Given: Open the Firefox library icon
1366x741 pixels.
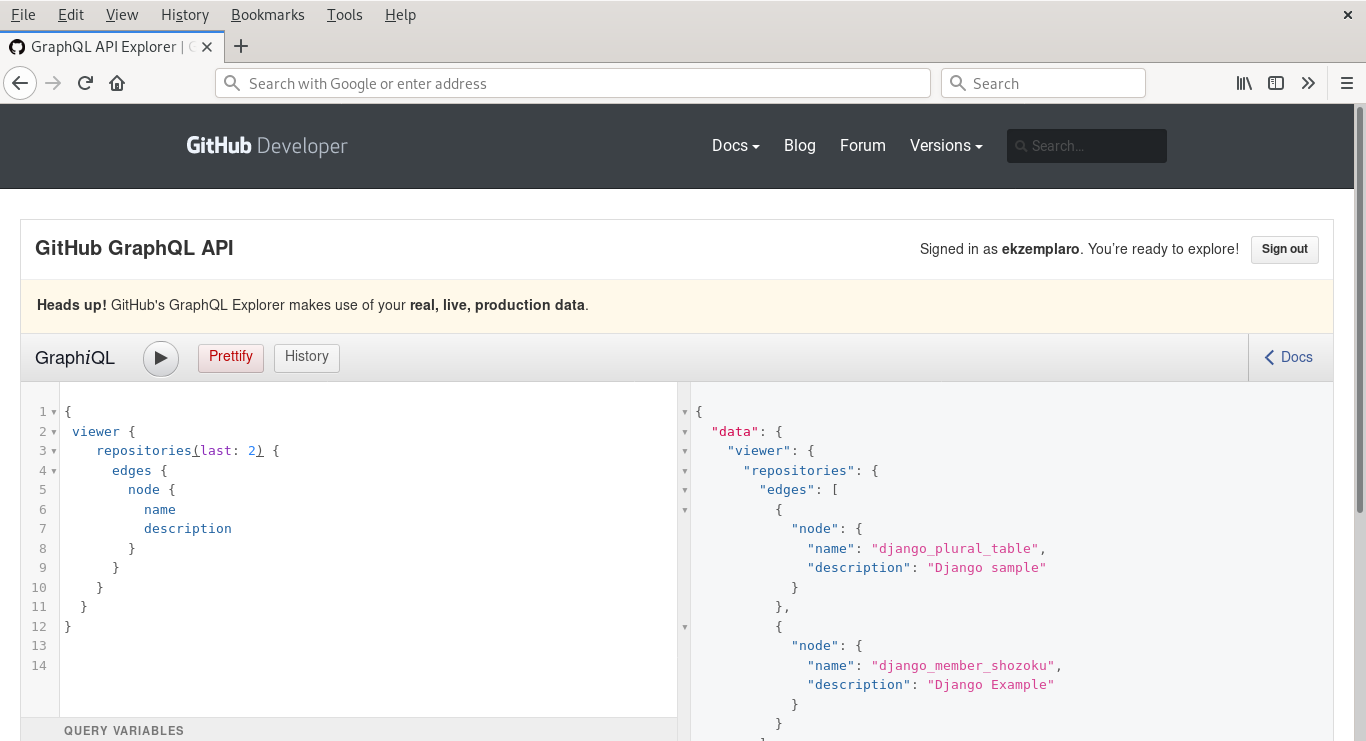Looking at the screenshot, I should coord(1244,83).
